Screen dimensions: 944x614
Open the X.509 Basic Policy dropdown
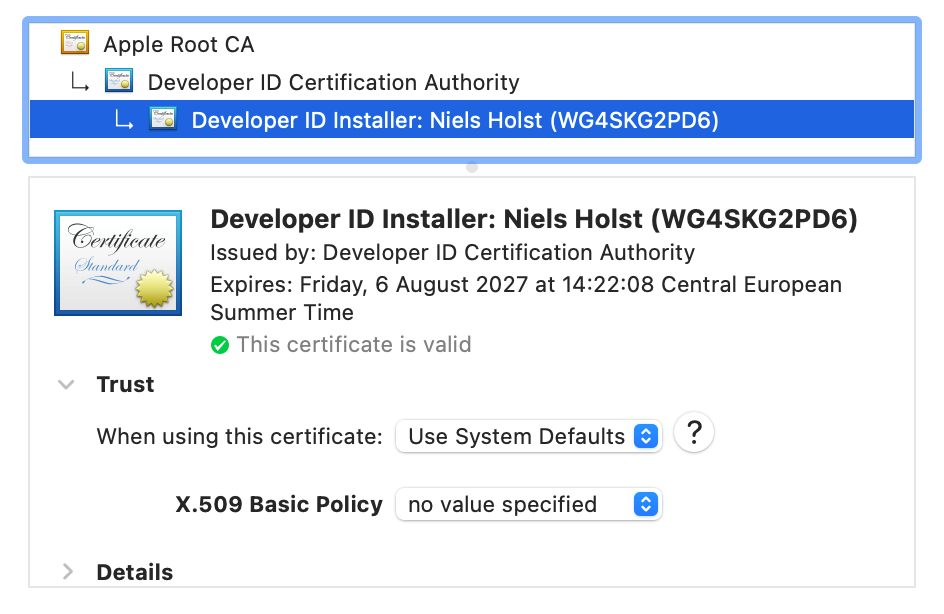[529, 504]
